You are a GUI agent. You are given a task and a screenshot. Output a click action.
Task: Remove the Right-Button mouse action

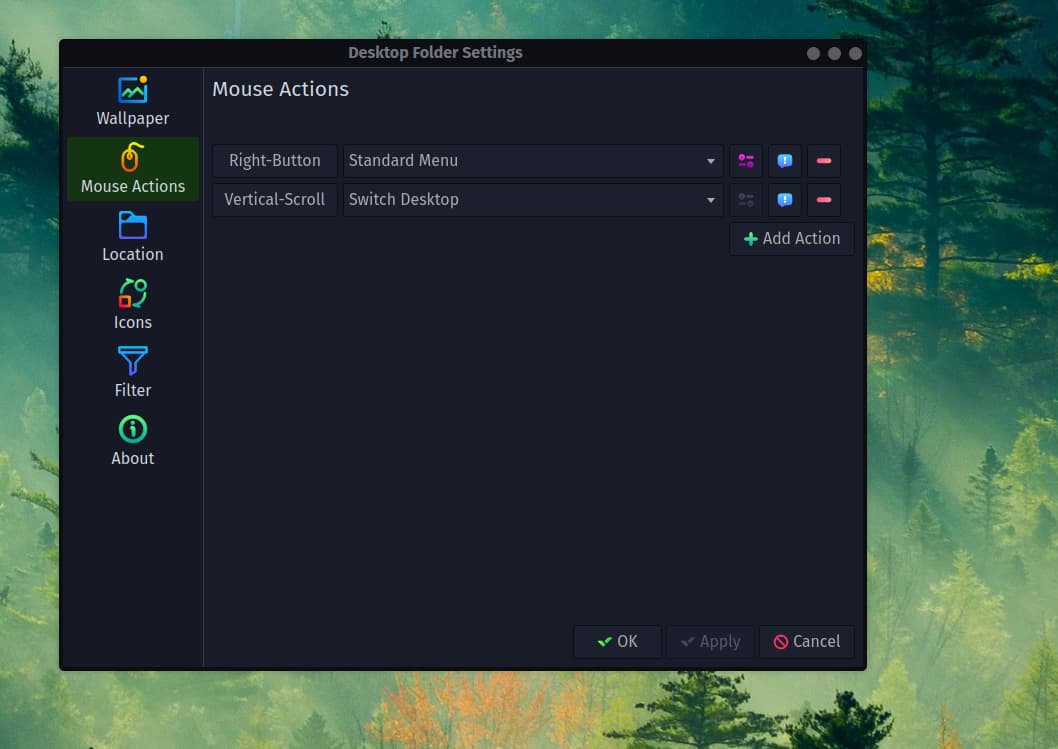point(824,161)
